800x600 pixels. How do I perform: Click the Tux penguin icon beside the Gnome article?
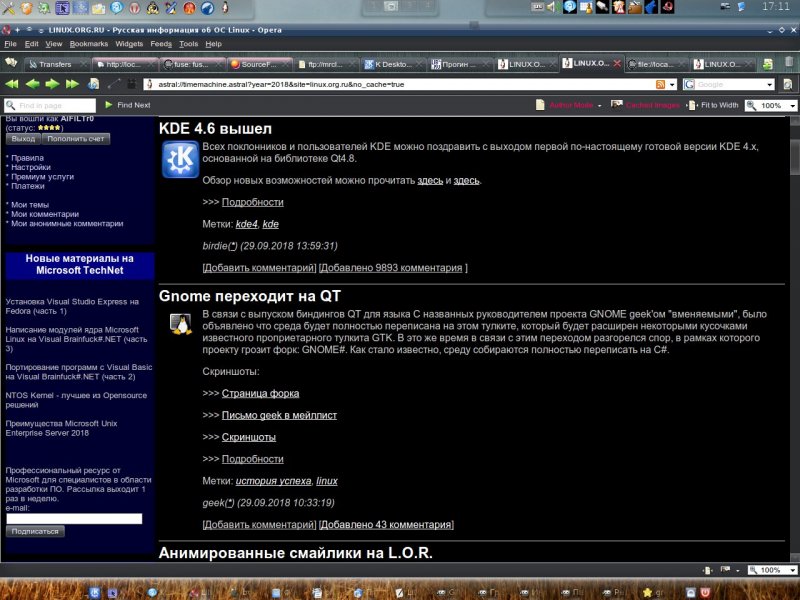coord(181,324)
